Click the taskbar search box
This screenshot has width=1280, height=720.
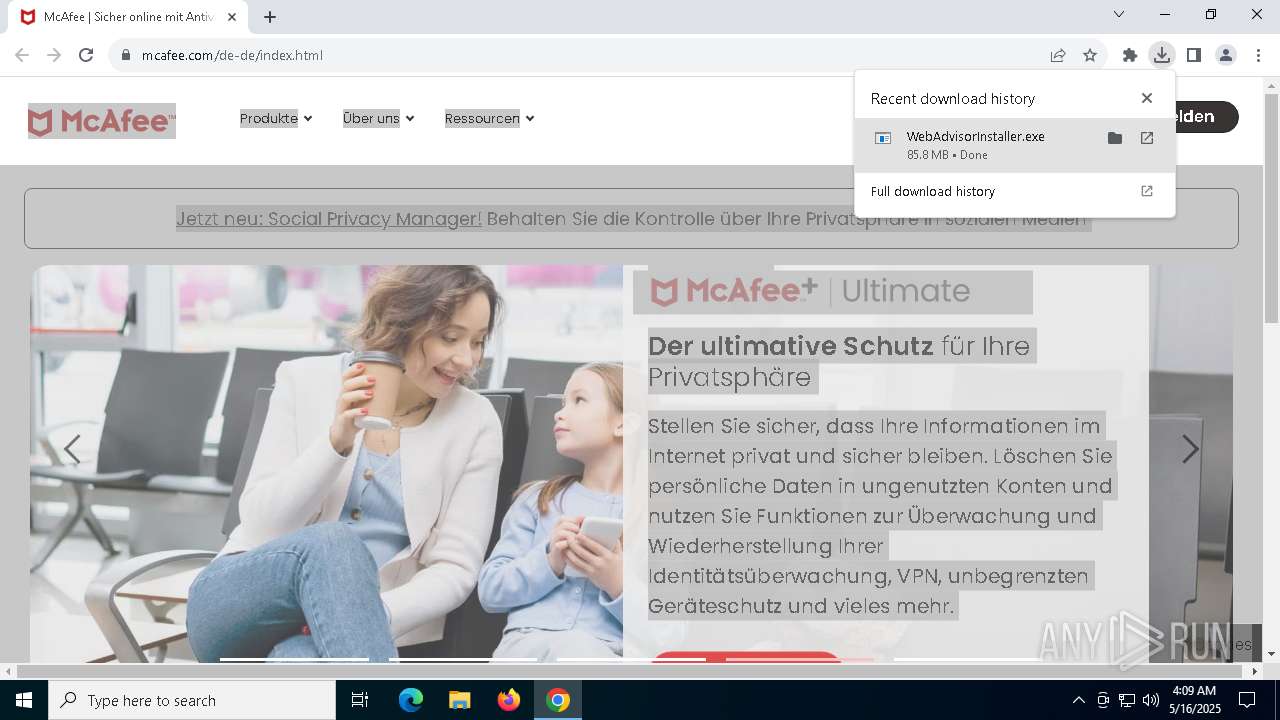pyautogui.click(x=192, y=700)
